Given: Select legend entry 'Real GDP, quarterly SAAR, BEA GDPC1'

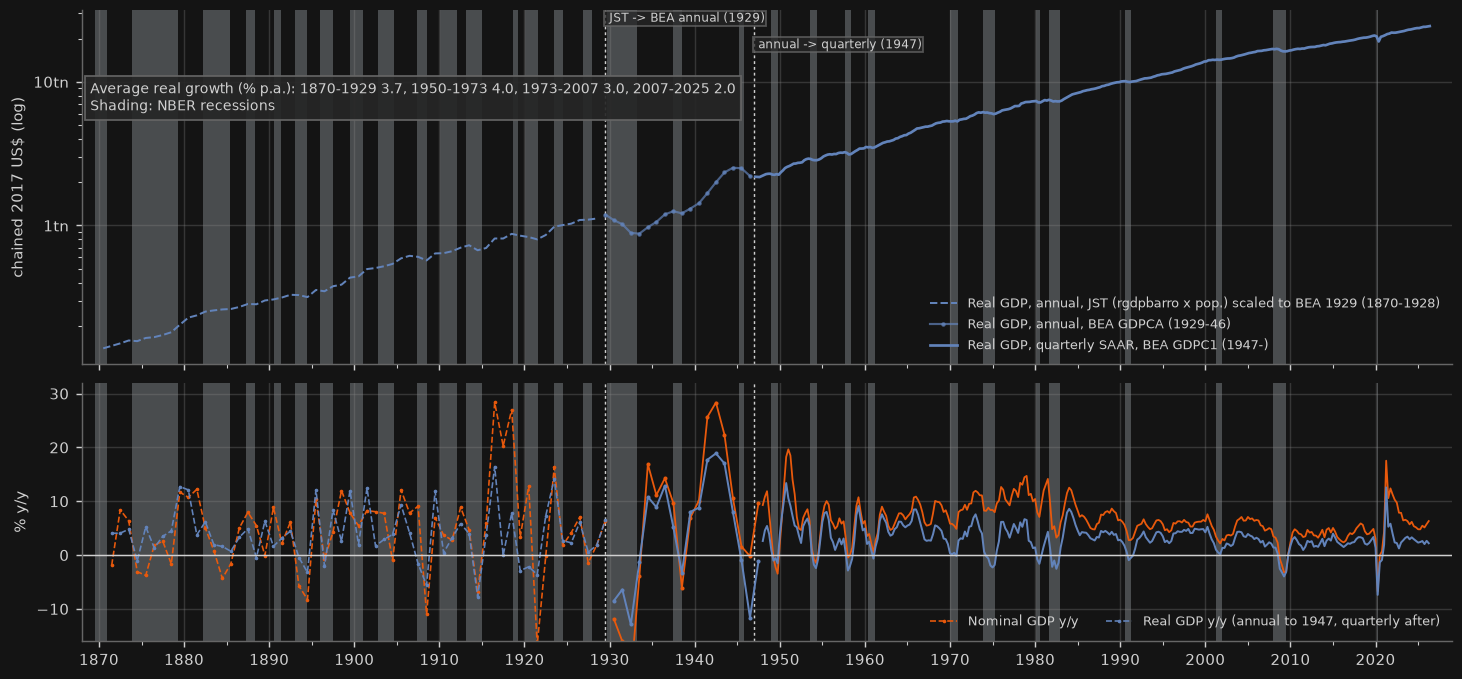Looking at the screenshot, I should 1098,345.
